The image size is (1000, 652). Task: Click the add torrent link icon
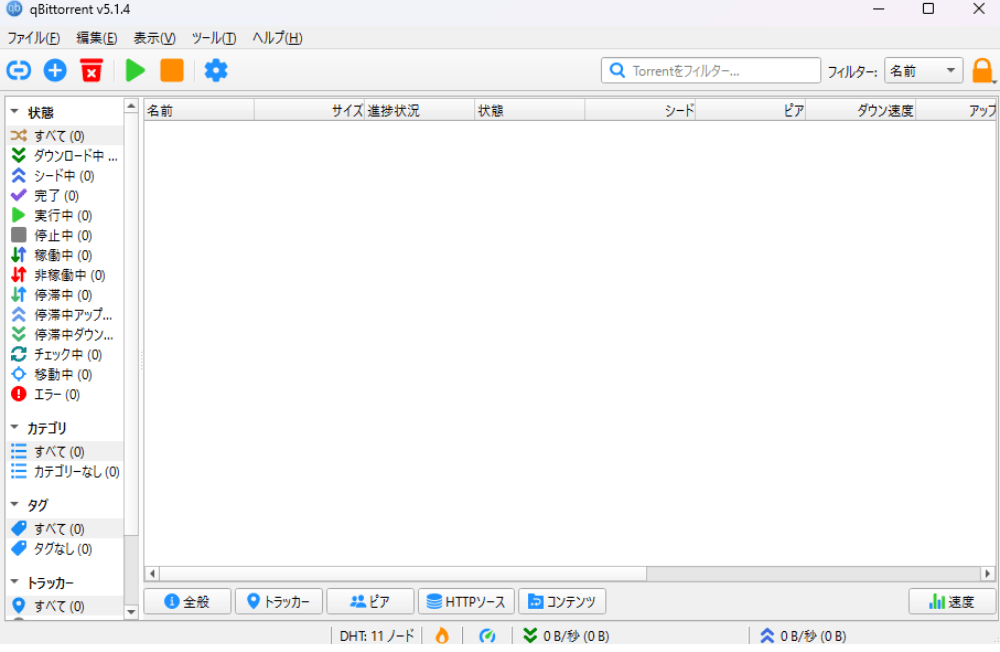click(19, 70)
